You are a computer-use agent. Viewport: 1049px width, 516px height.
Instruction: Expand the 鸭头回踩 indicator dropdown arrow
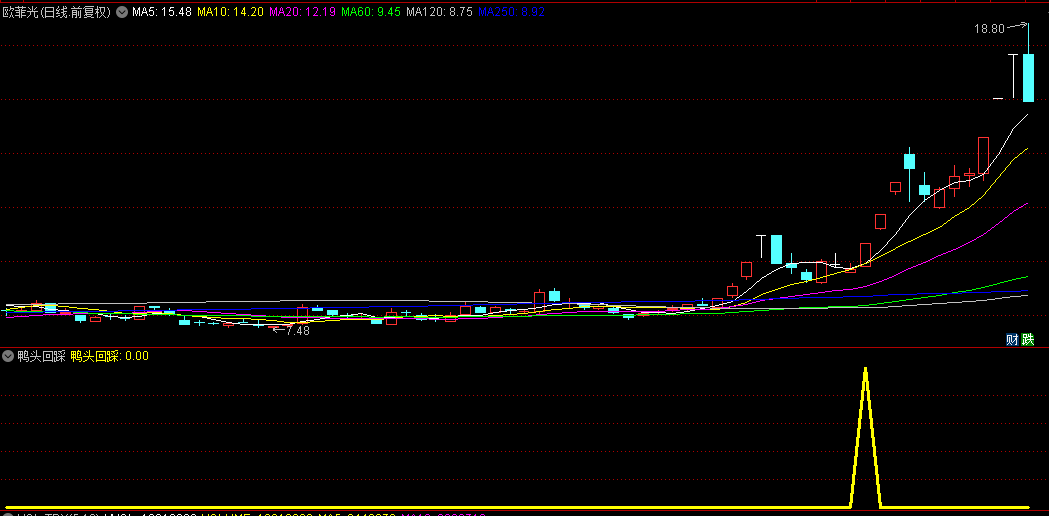click(x=9, y=356)
